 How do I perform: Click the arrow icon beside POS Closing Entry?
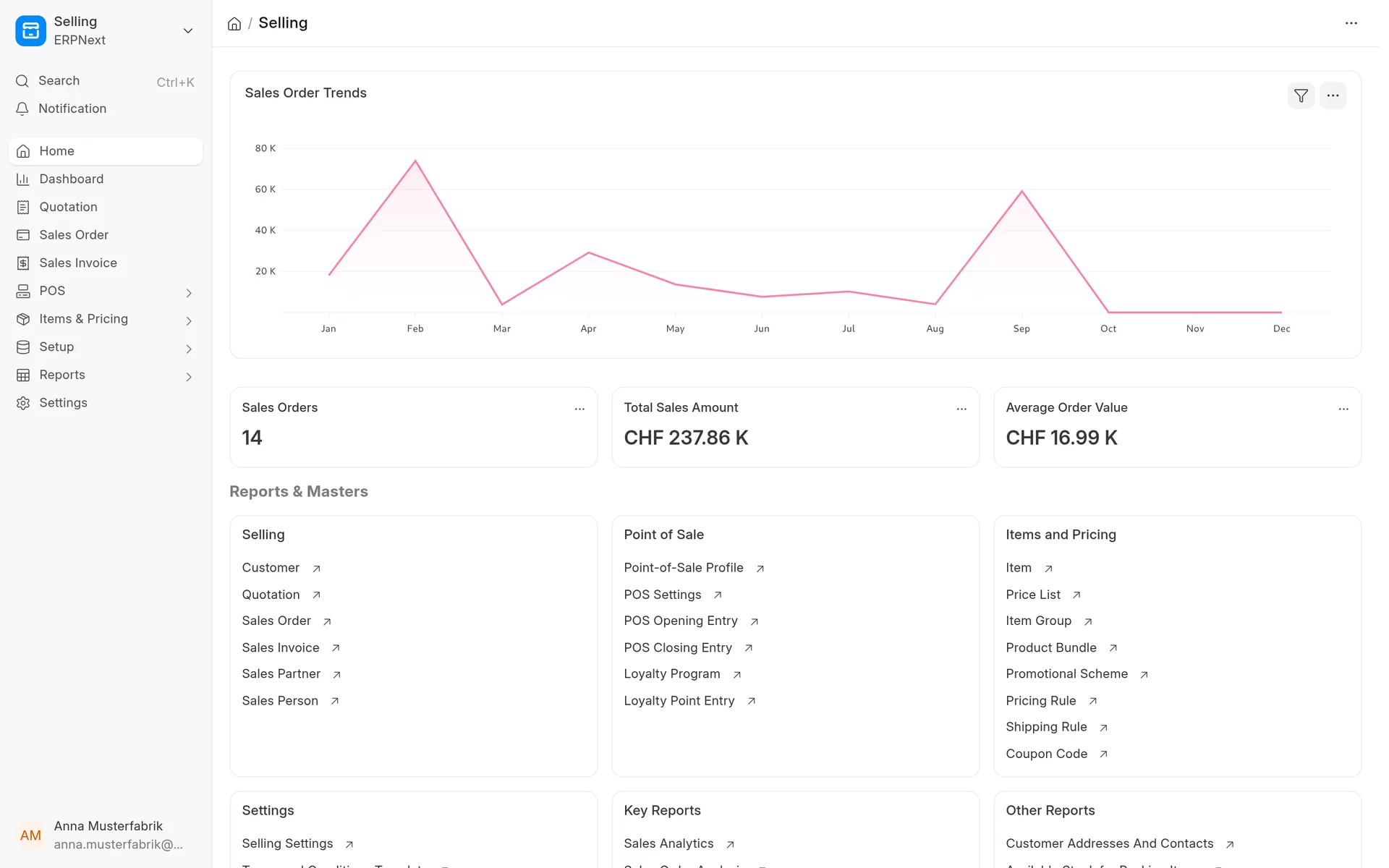click(x=749, y=648)
